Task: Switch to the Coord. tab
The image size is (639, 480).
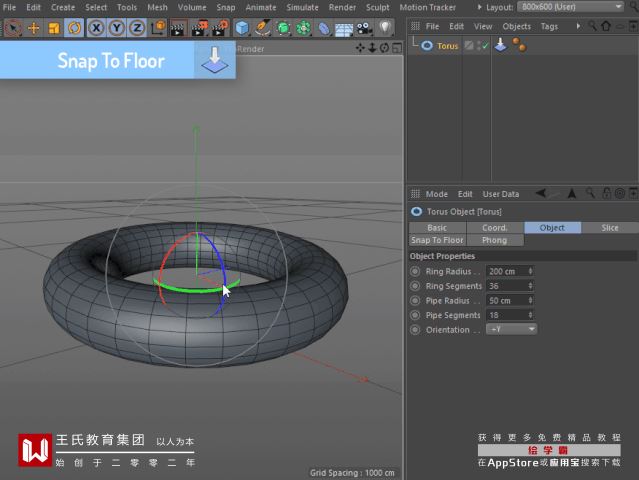Action: (x=494, y=227)
